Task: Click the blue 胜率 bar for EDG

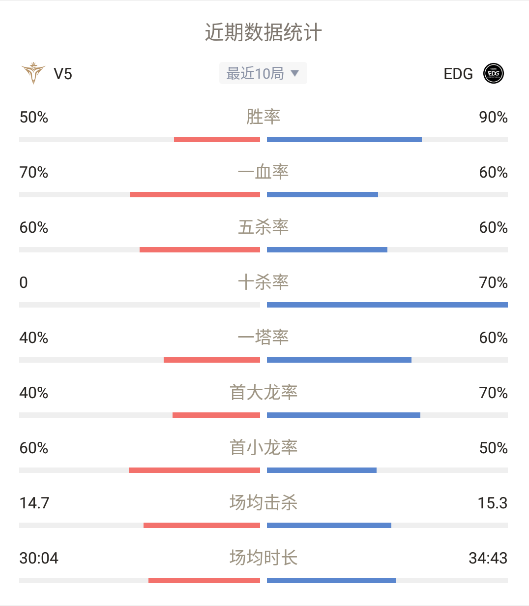Action: point(344,140)
